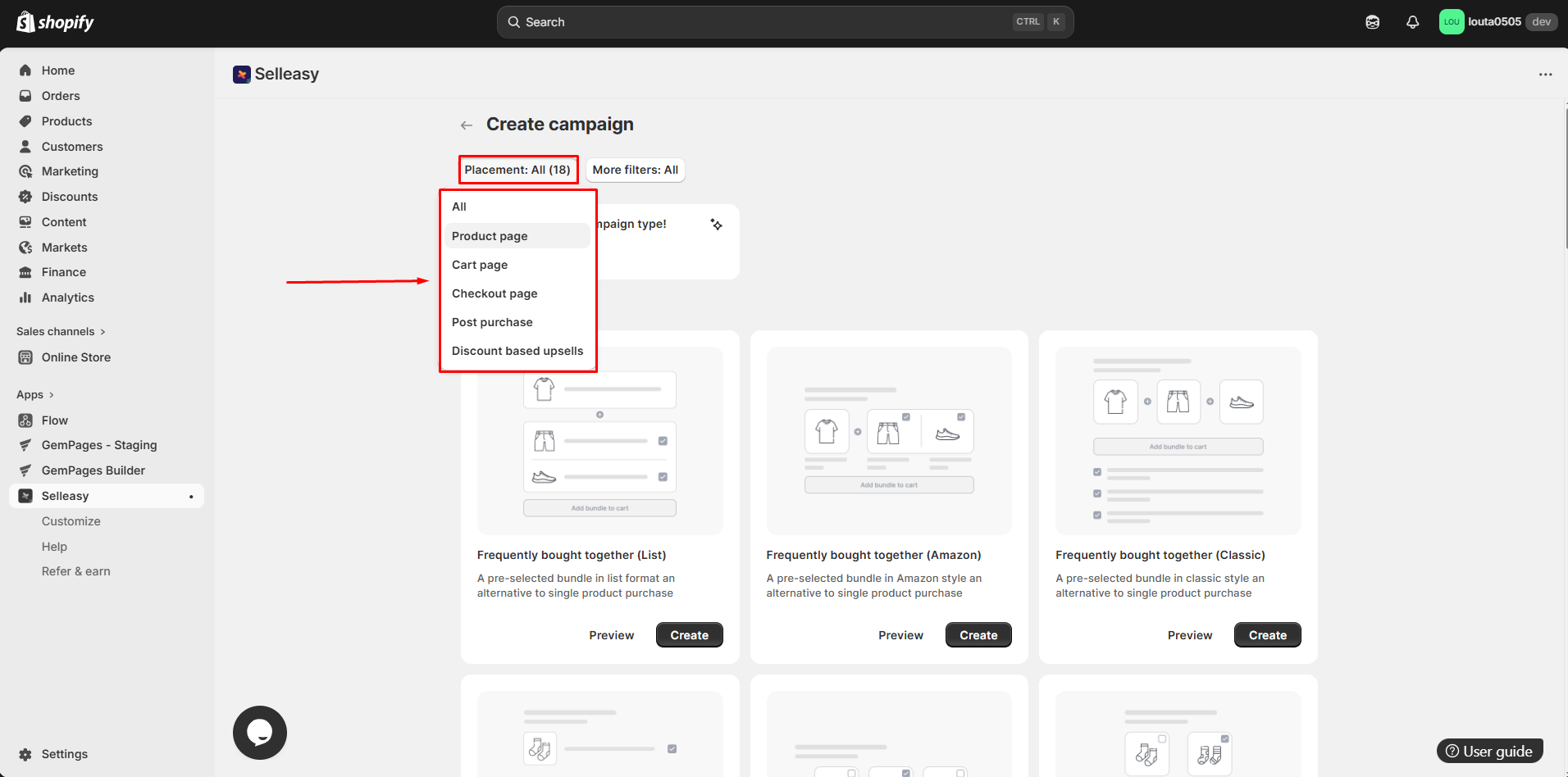The height and width of the screenshot is (777, 1568).
Task: Open the User guide button
Action: click(x=1489, y=751)
